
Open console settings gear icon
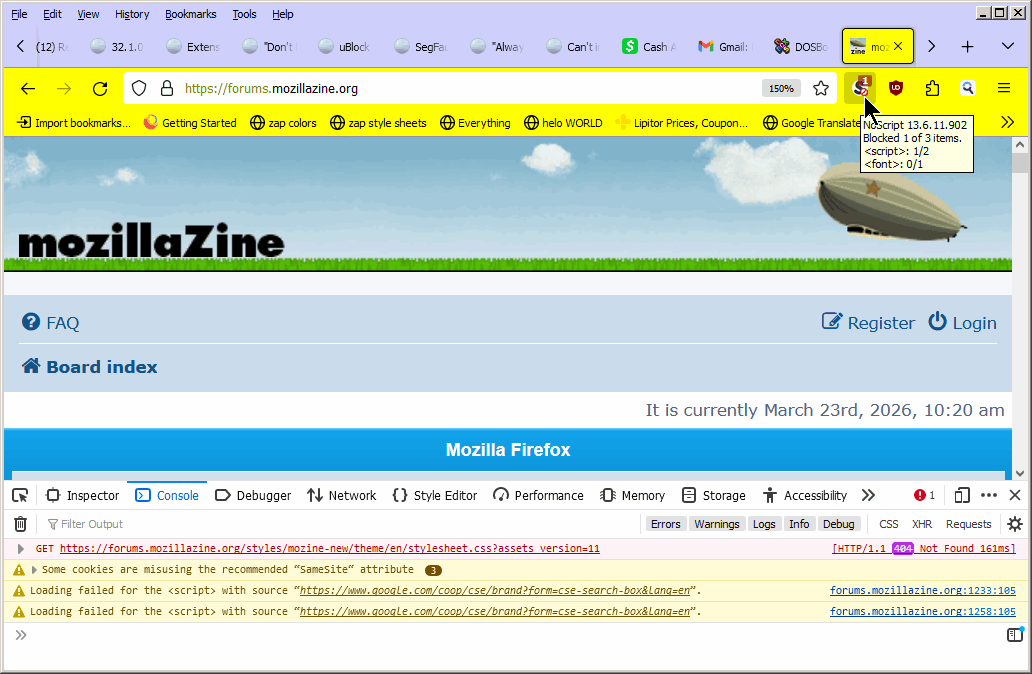[1015, 524]
